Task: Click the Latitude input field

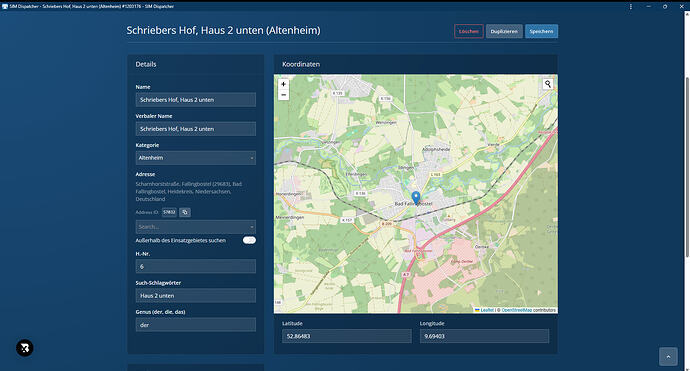Action: pos(347,336)
